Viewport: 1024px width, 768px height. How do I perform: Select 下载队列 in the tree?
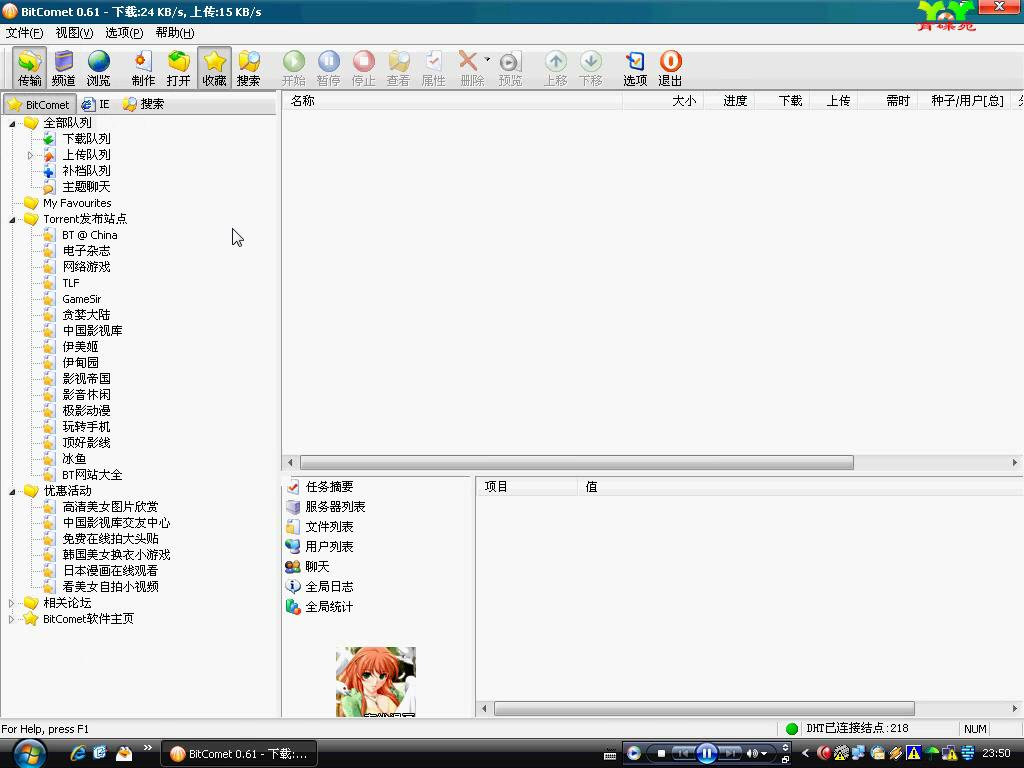click(86, 138)
